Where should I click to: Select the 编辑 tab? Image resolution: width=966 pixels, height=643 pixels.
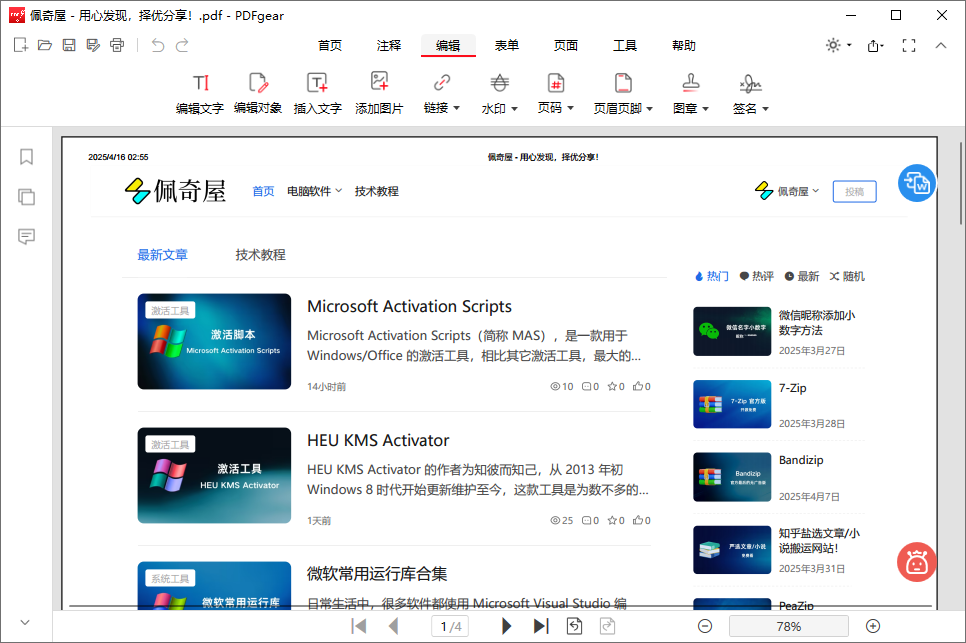click(x=448, y=46)
